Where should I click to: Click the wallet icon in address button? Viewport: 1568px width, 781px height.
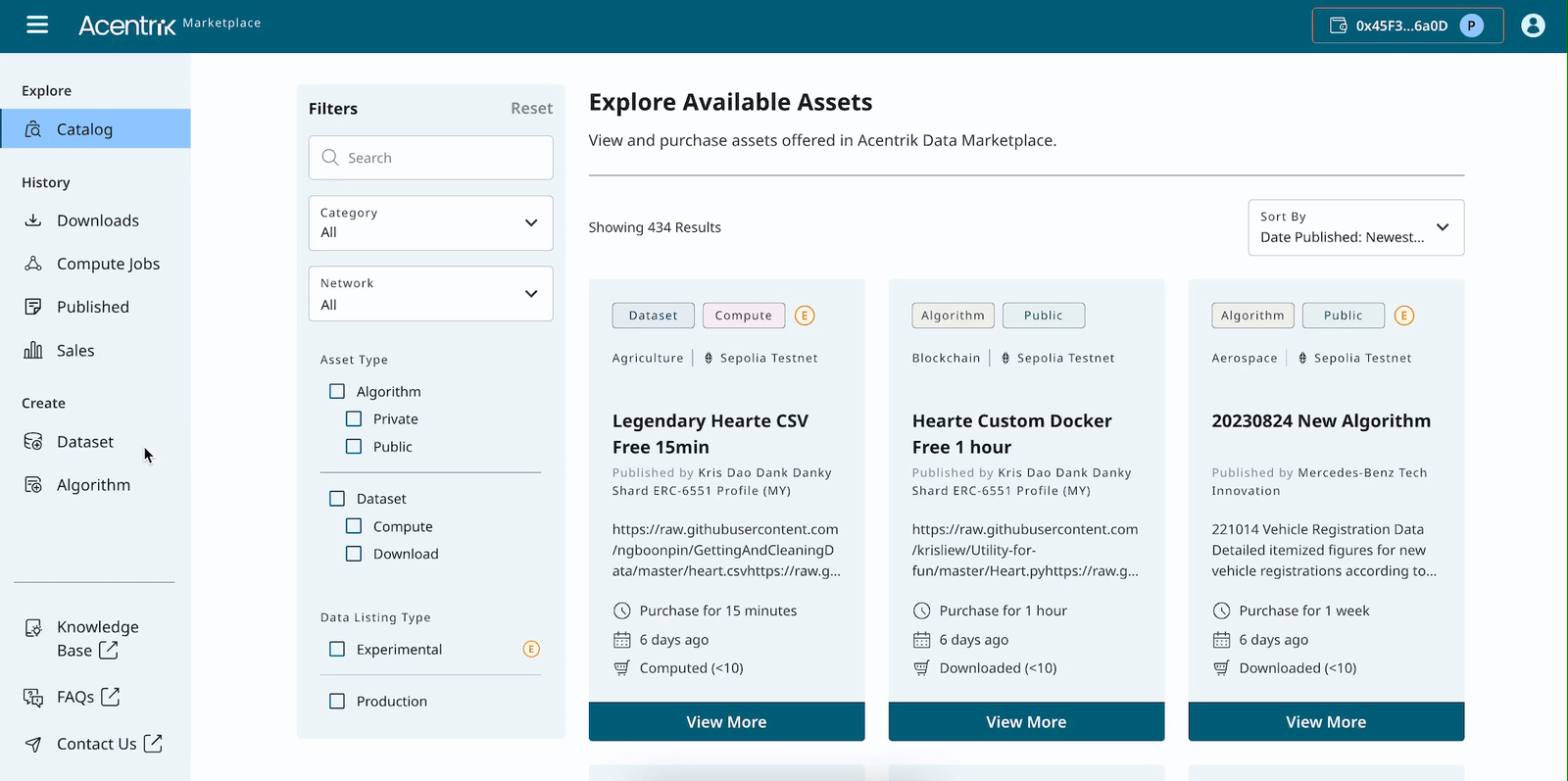1338,25
